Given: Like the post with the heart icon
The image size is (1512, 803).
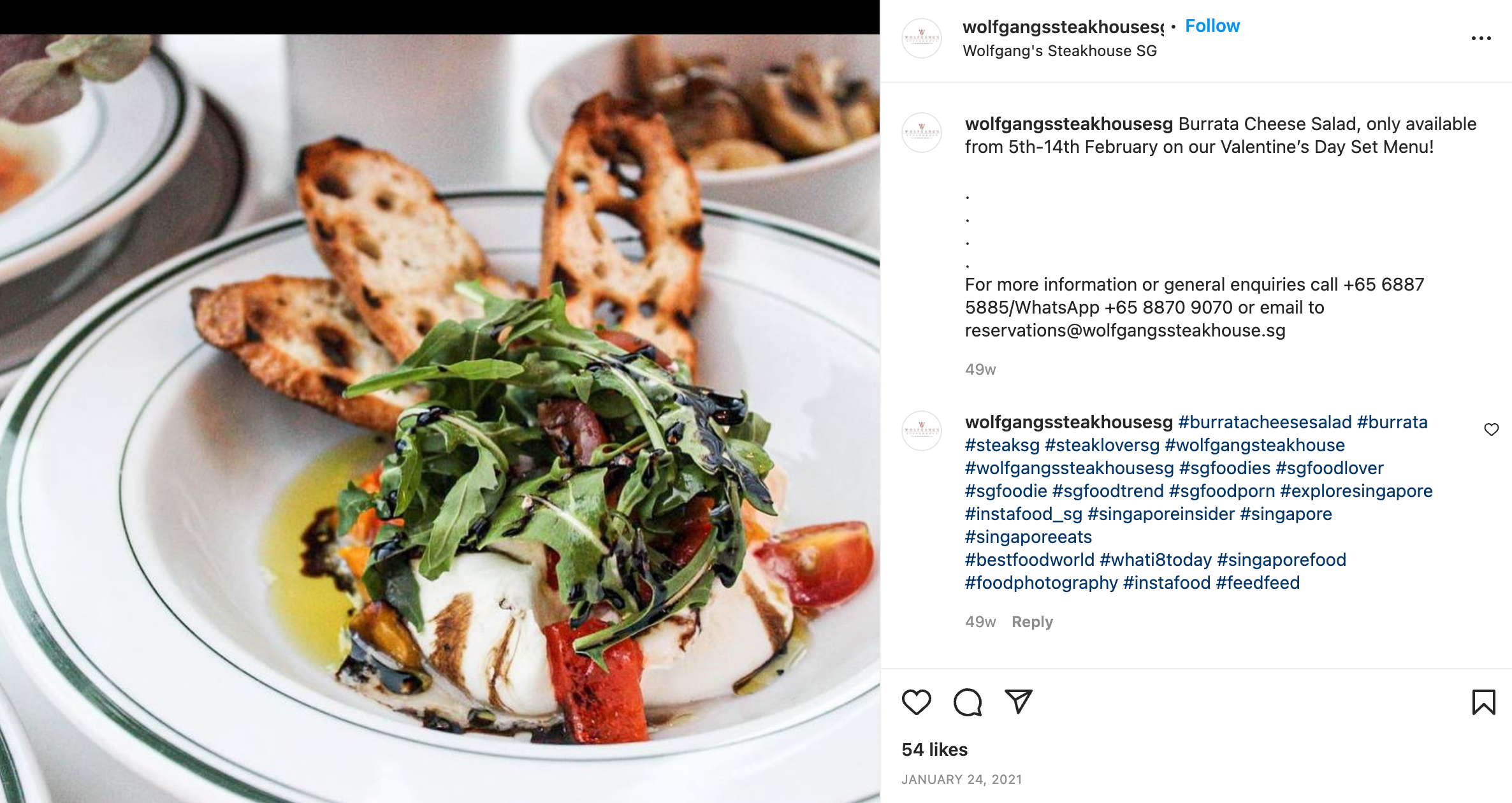Looking at the screenshot, I should 917,702.
